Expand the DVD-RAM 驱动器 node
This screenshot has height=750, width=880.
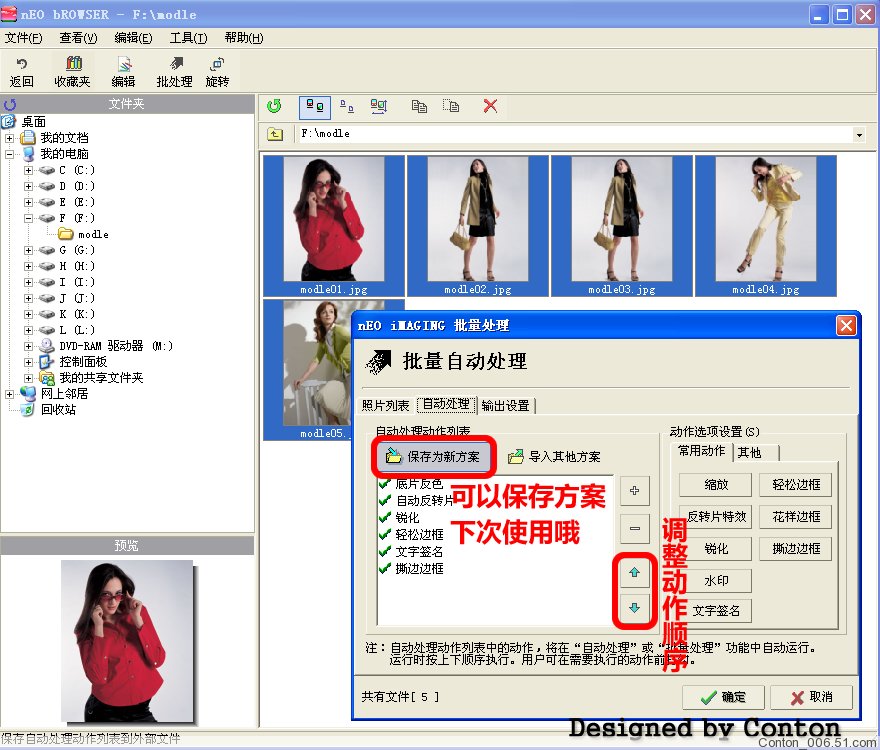pos(29,346)
